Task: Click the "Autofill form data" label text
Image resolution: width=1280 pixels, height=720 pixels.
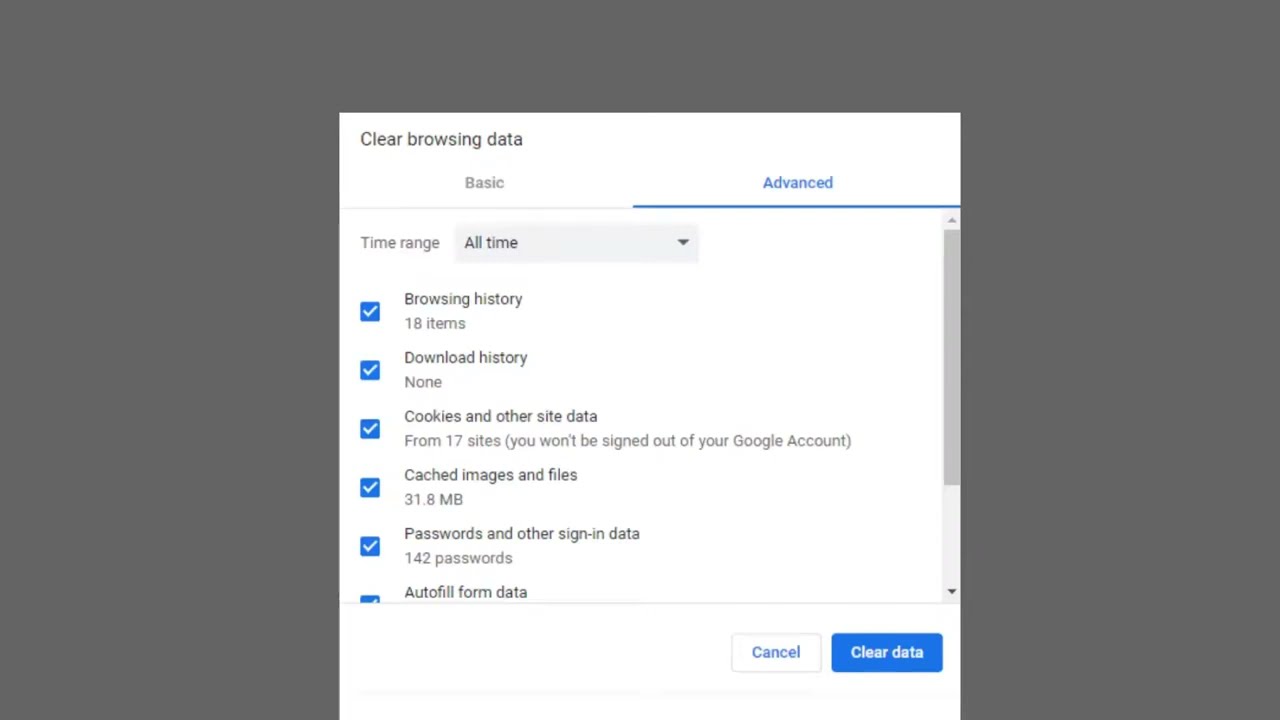Action: tap(465, 592)
